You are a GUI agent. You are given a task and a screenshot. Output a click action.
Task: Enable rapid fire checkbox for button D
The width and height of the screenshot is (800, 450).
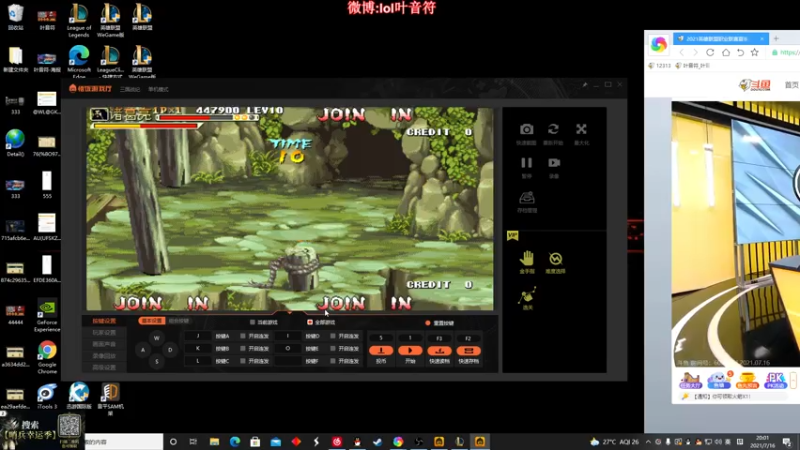pyautogui.click(x=333, y=336)
